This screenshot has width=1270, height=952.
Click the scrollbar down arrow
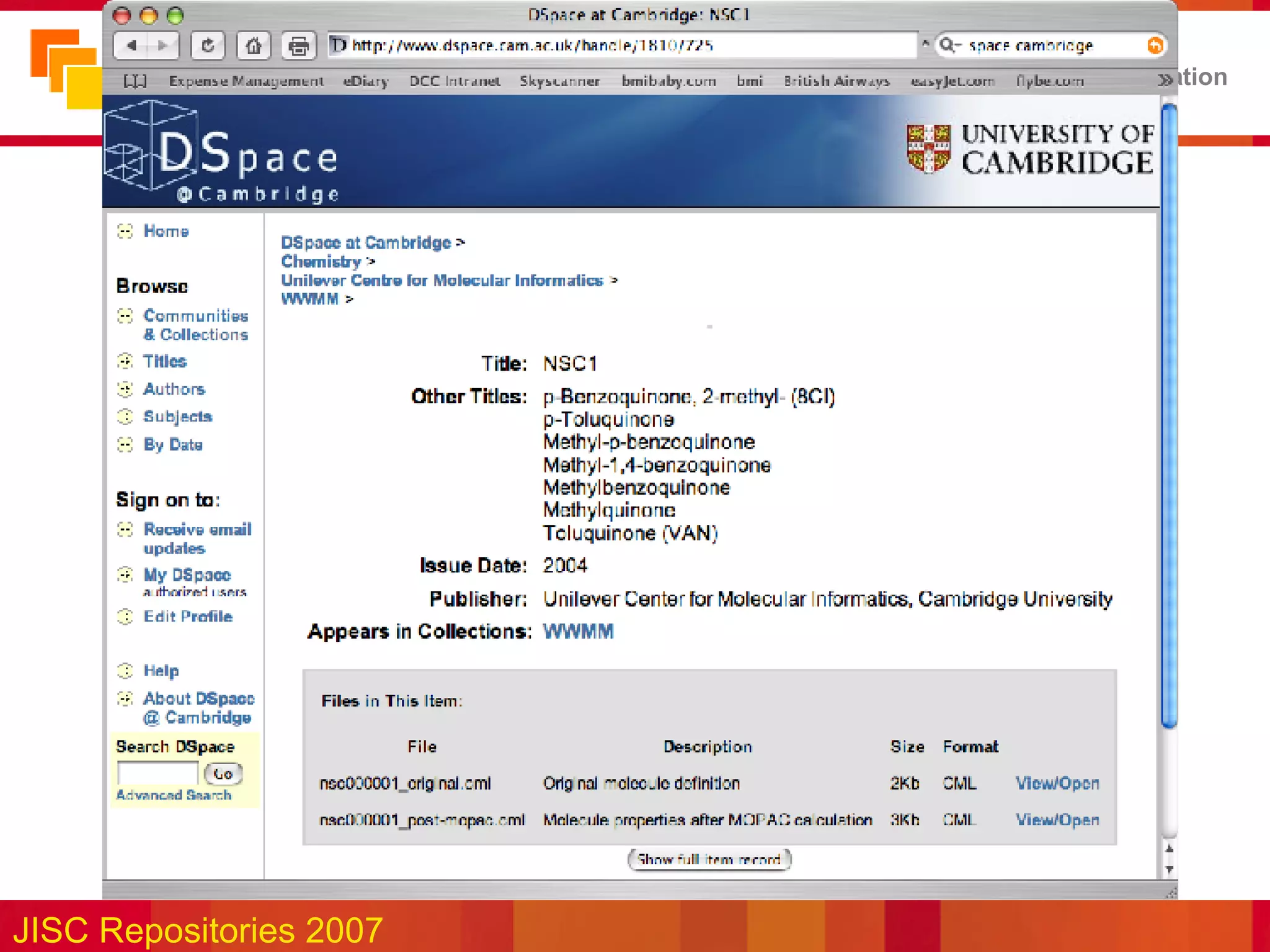point(1169,870)
